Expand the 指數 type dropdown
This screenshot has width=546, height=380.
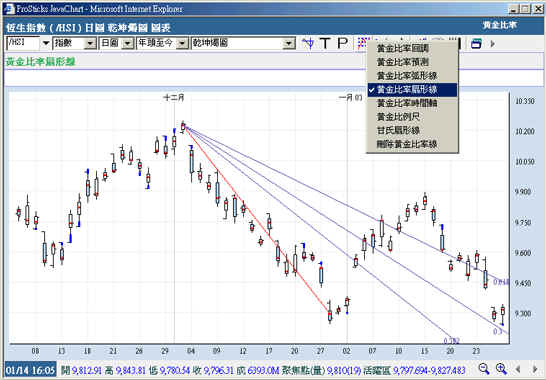[91, 44]
